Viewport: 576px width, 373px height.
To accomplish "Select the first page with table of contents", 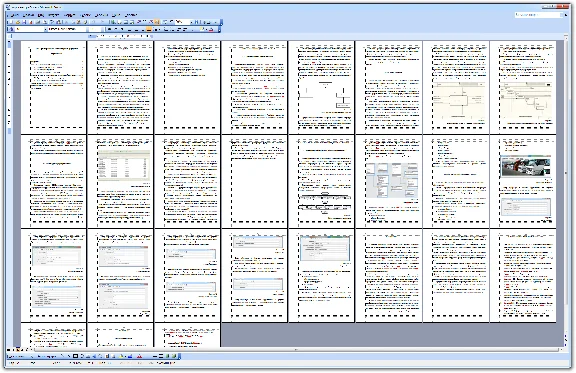I will [x=54, y=87].
